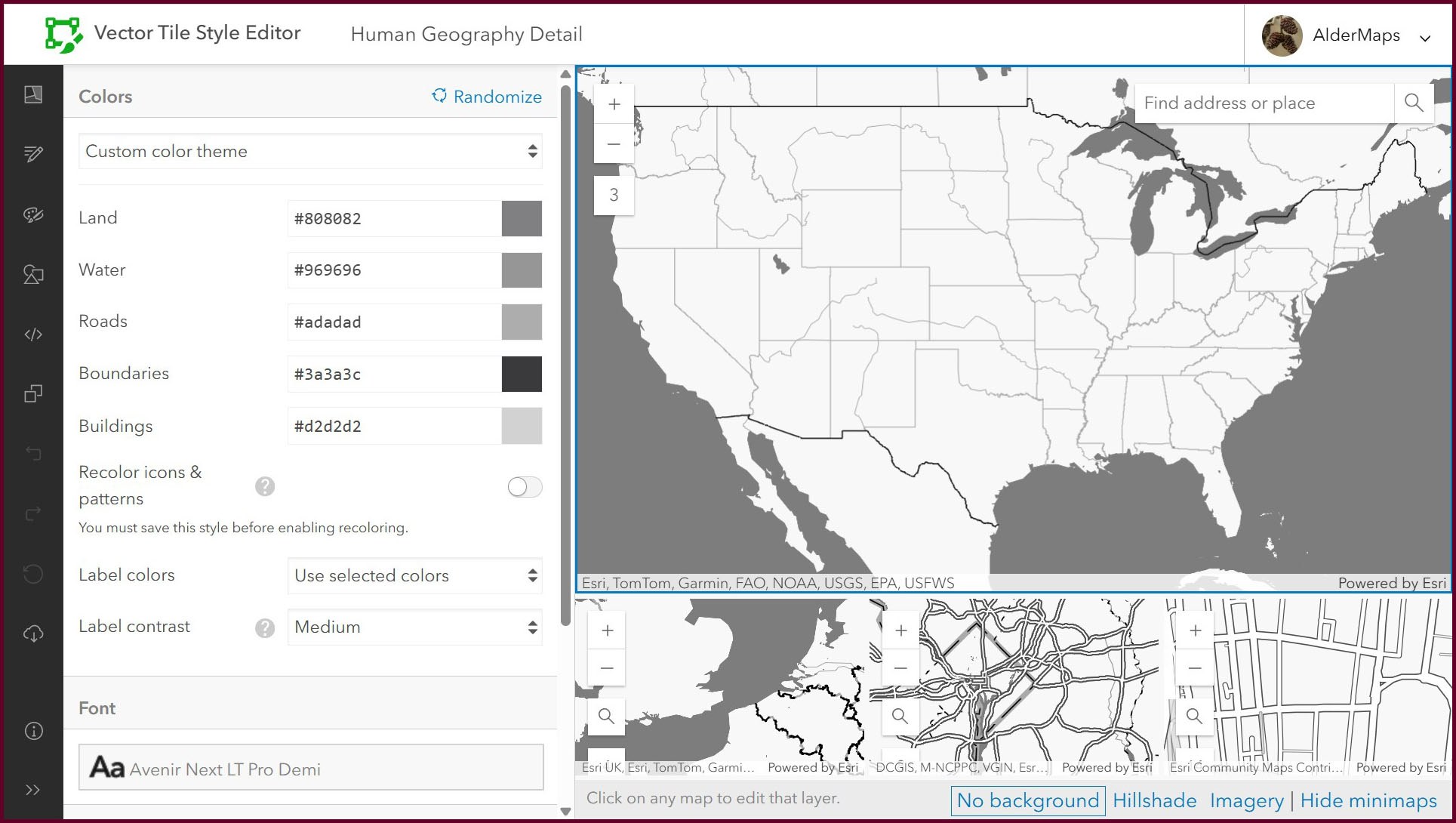Open Boundaries color swatch
The width and height of the screenshot is (1456, 823).
tap(522, 374)
